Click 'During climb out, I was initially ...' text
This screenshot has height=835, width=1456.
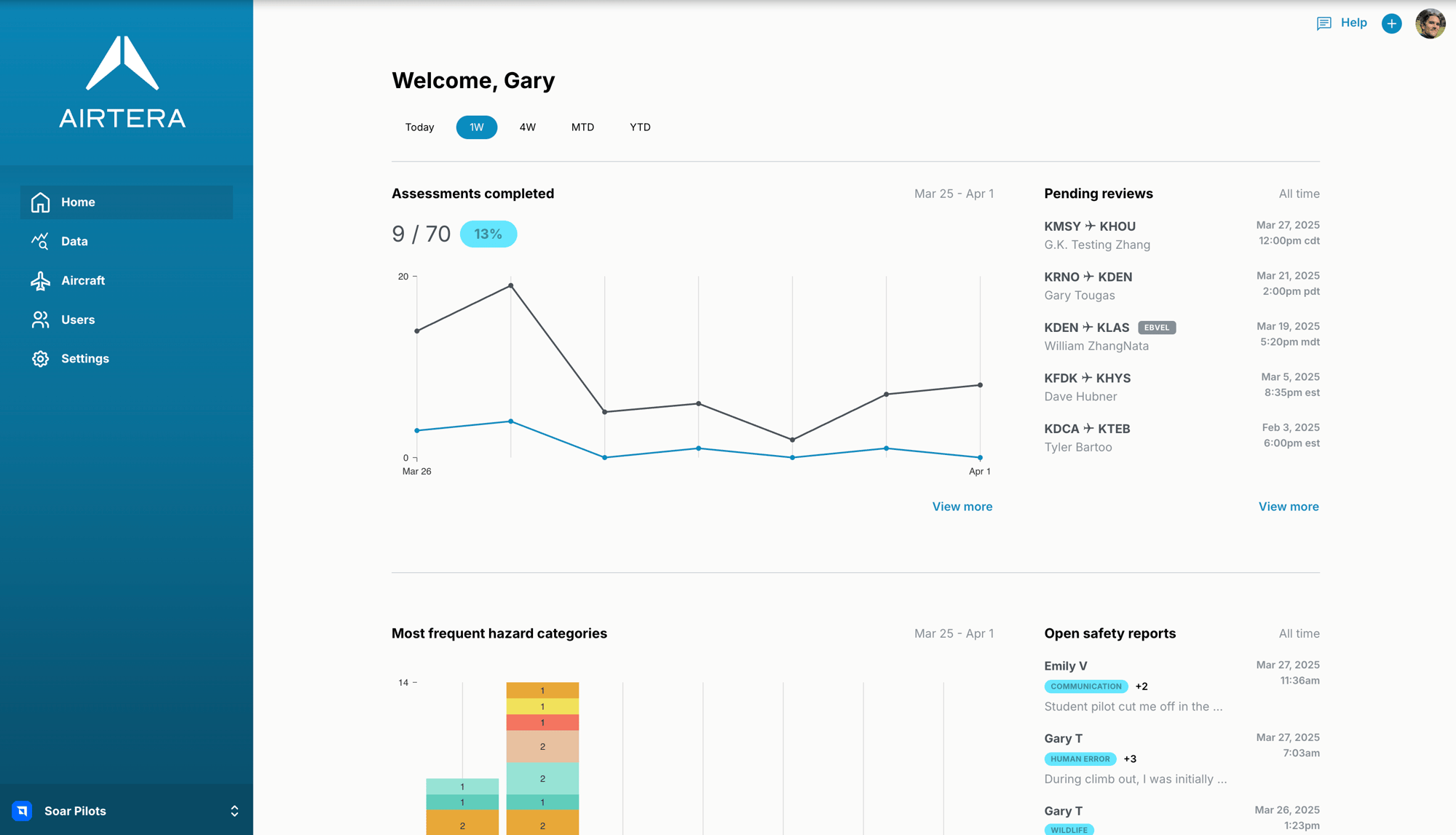pyautogui.click(x=1135, y=780)
